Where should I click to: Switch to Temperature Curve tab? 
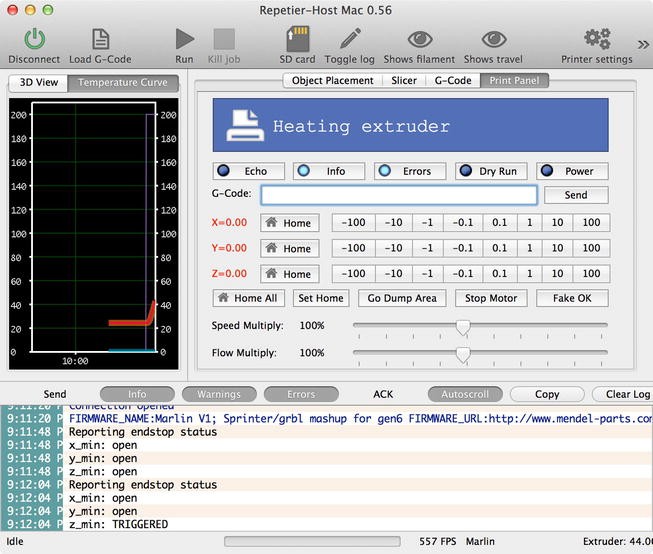point(123,82)
